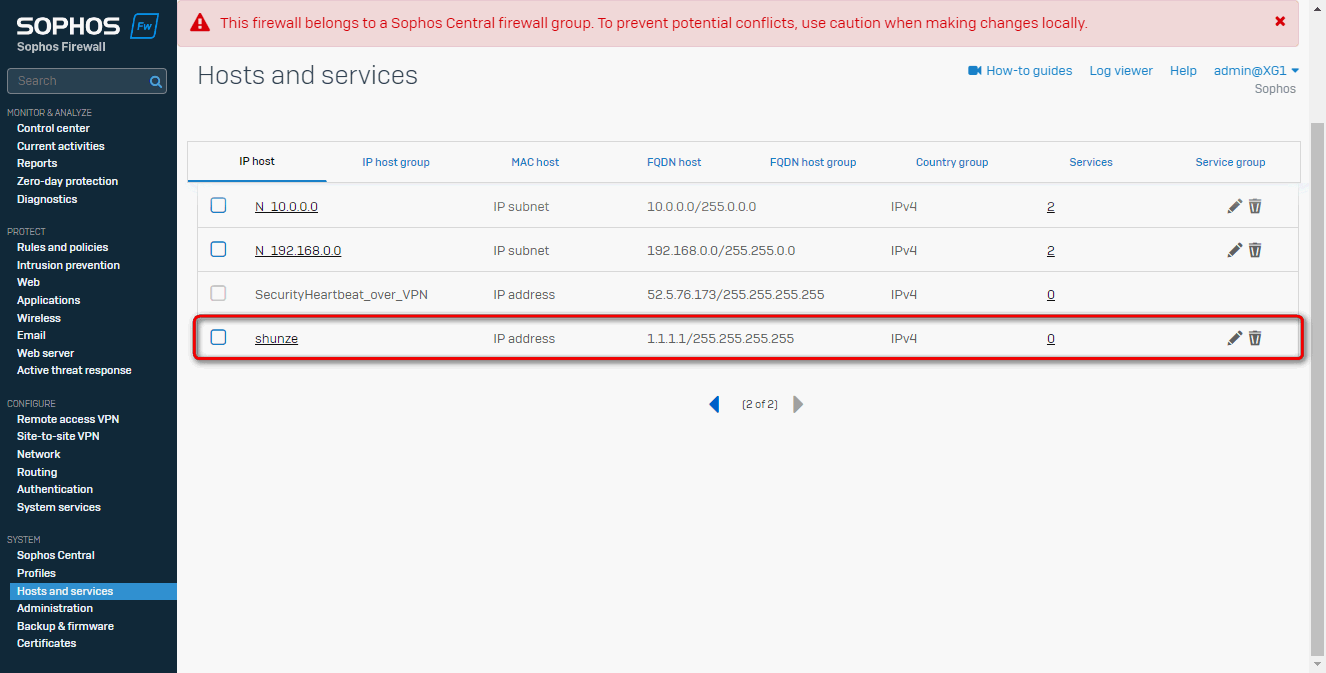This screenshot has width=1326, height=673.
Task: Open Rules and policies in sidebar
Action: (x=62, y=247)
